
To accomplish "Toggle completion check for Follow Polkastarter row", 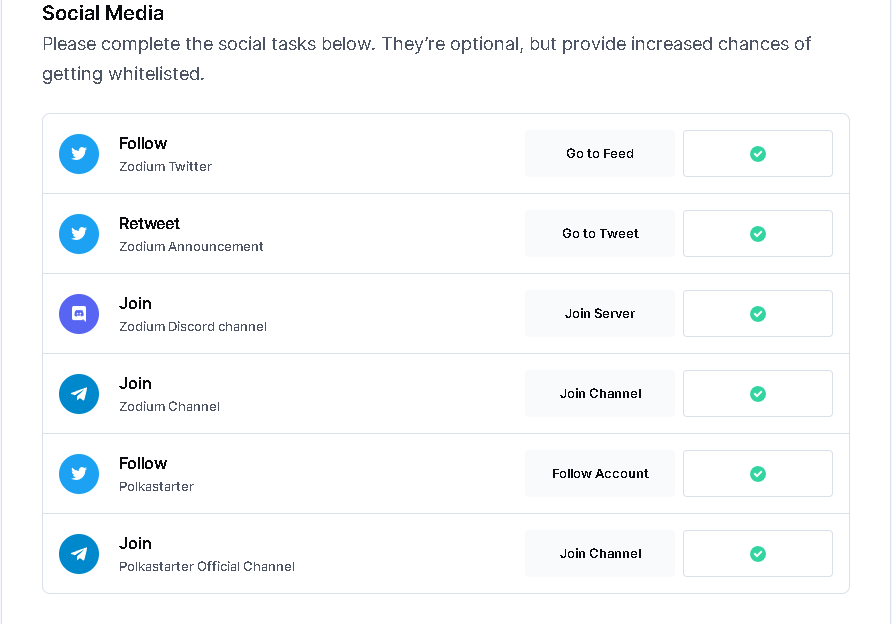I will 758,474.
